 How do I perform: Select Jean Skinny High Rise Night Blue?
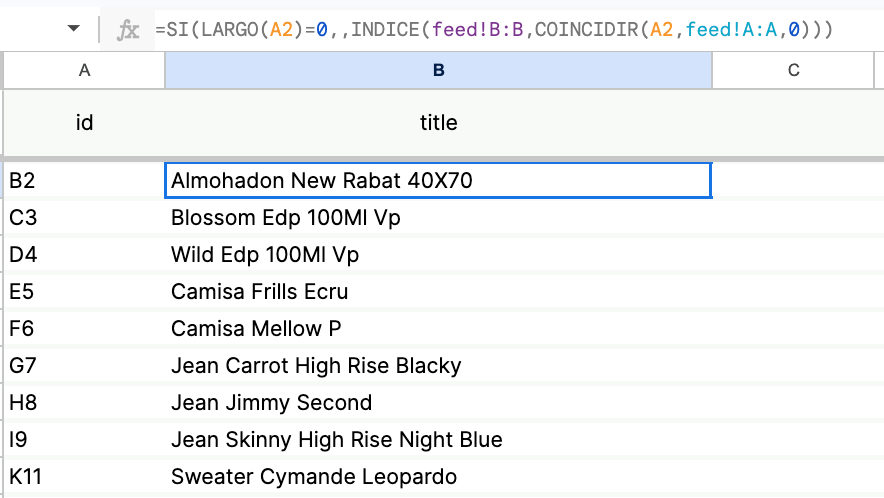pos(439,439)
